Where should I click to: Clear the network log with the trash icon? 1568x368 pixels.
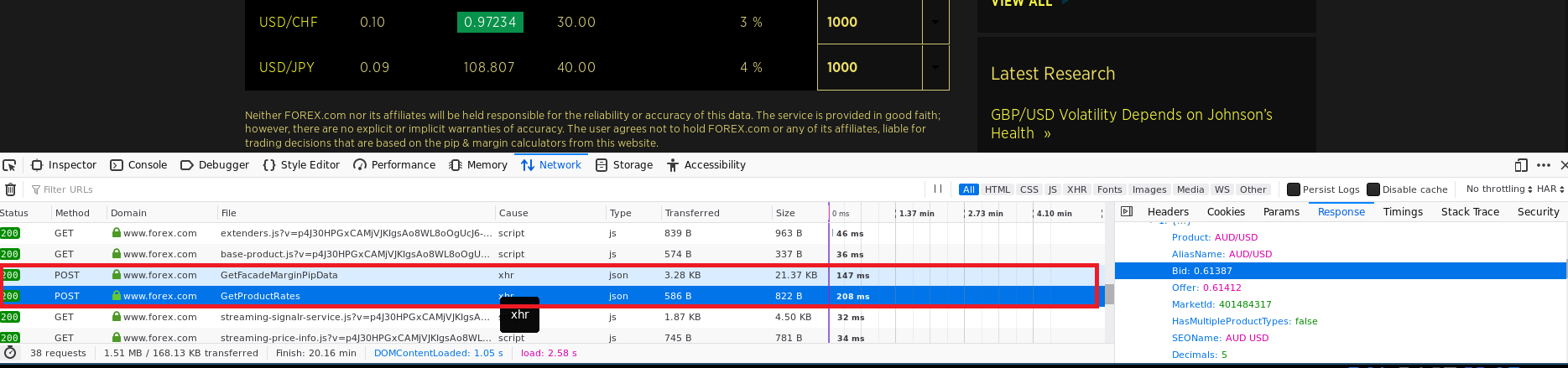10,189
